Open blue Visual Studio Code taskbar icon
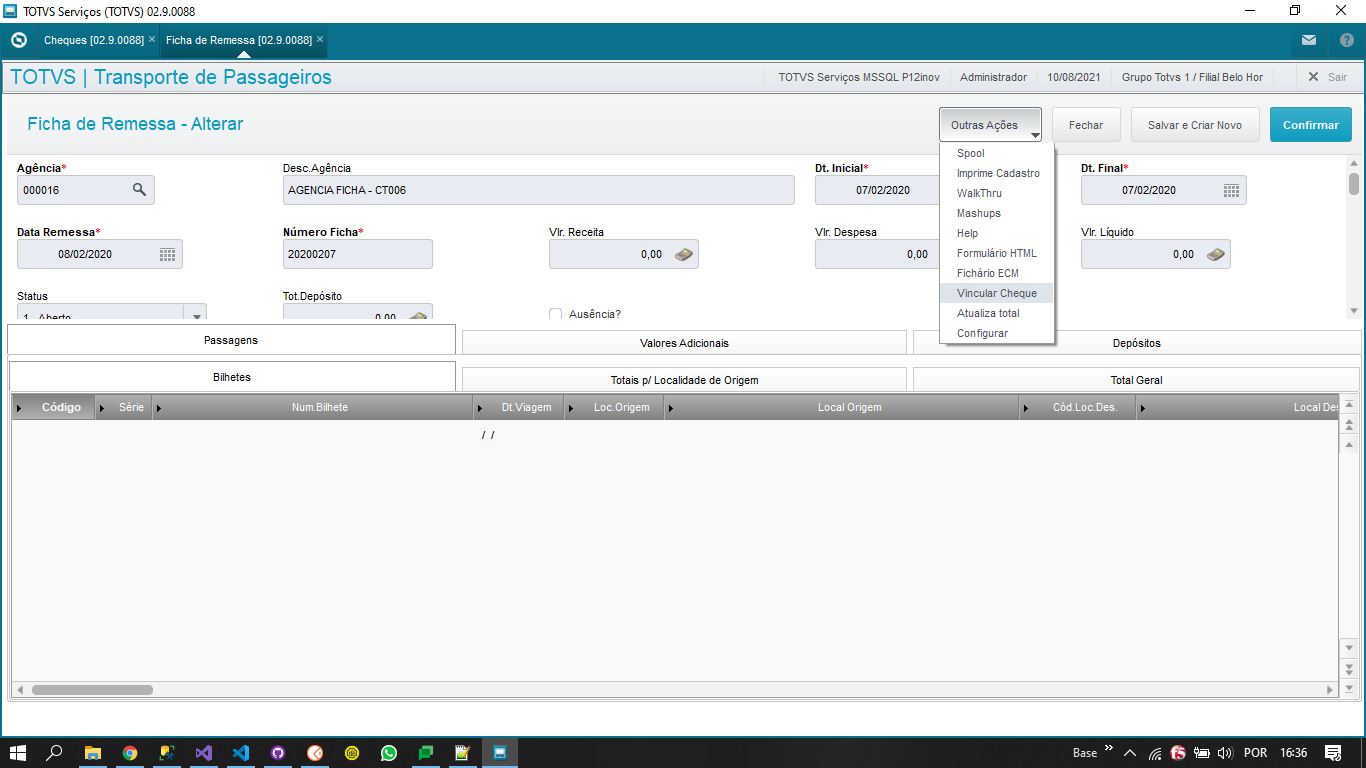This screenshot has width=1366, height=768. [x=241, y=753]
